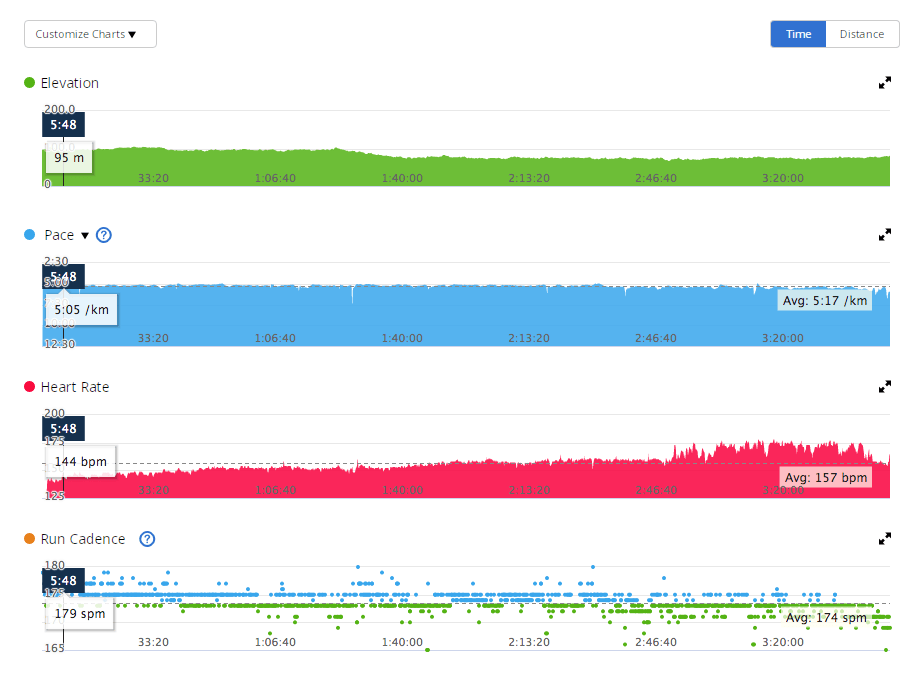Click the Elevation chart at 1:40:00

tap(402, 168)
